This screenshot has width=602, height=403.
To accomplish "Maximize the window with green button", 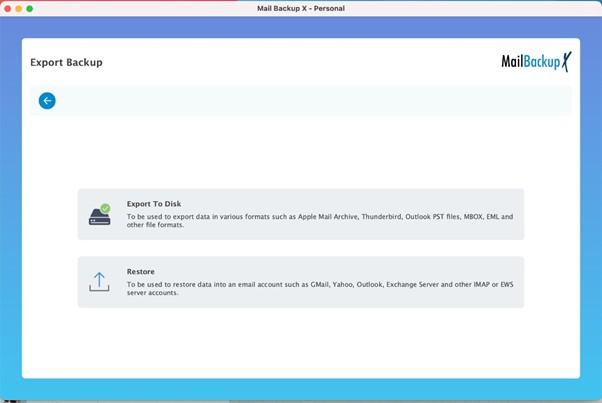I will click(x=30, y=8).
